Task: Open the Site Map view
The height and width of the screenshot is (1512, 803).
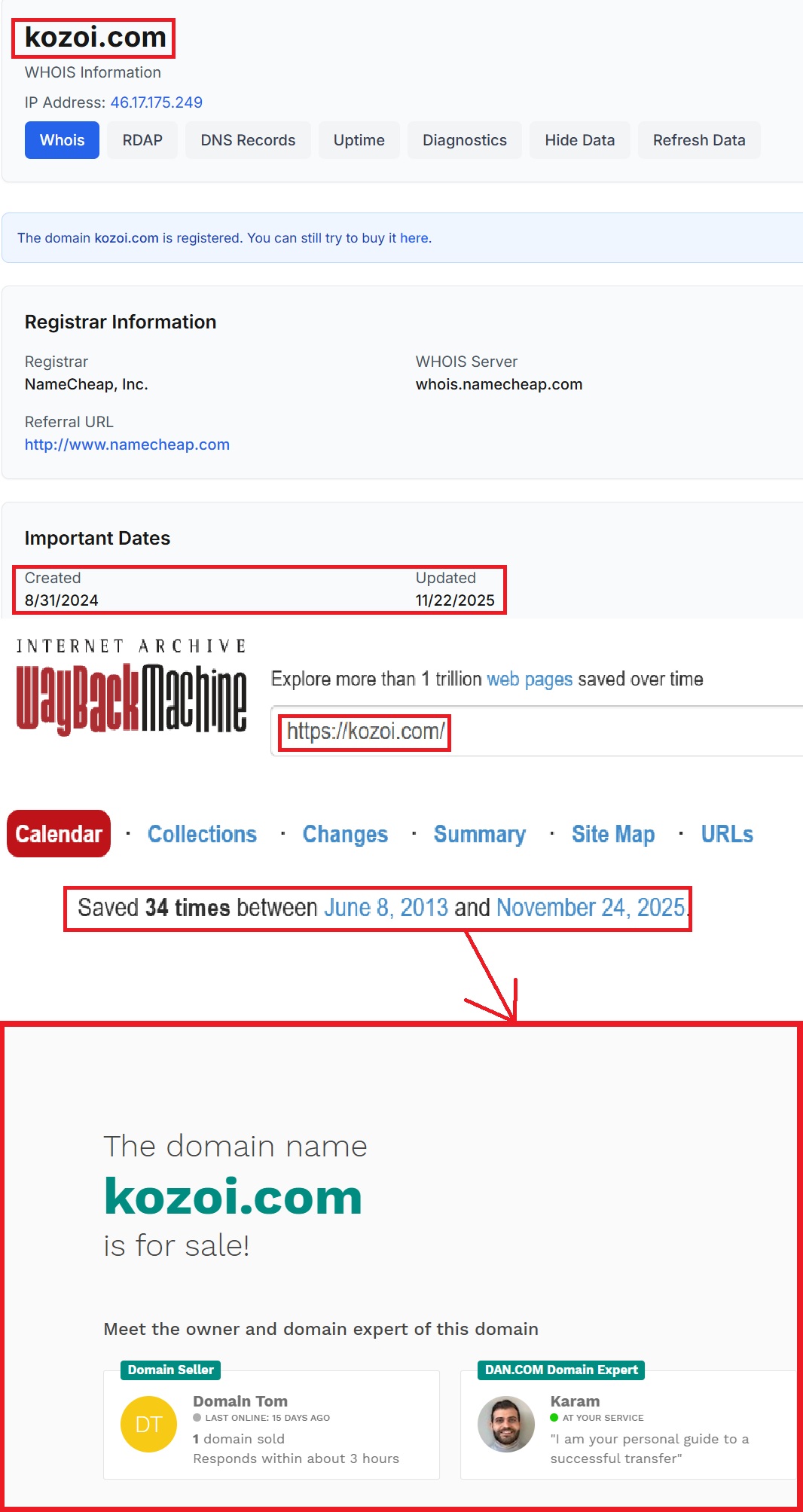Action: tap(612, 834)
